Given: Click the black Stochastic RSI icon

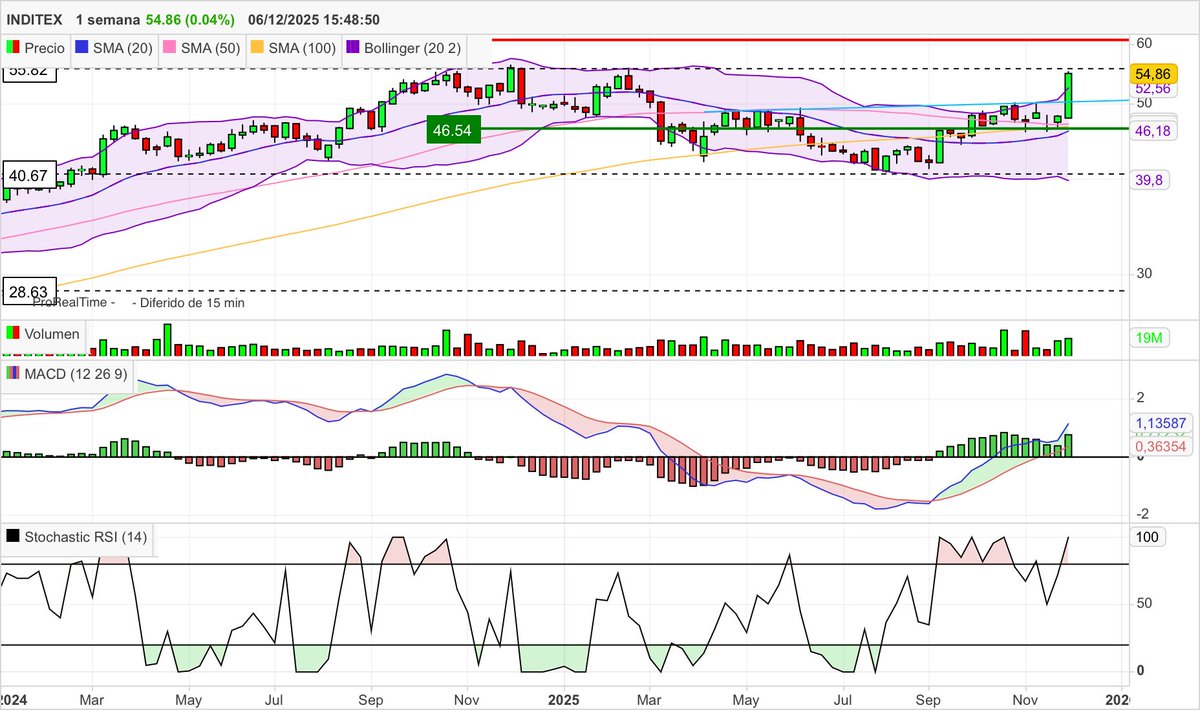Looking at the screenshot, I should [x=12, y=537].
